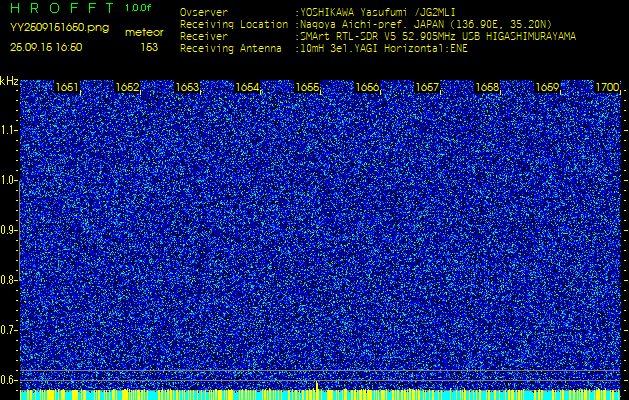Click the 0.7 kHz frequency label

point(8,330)
